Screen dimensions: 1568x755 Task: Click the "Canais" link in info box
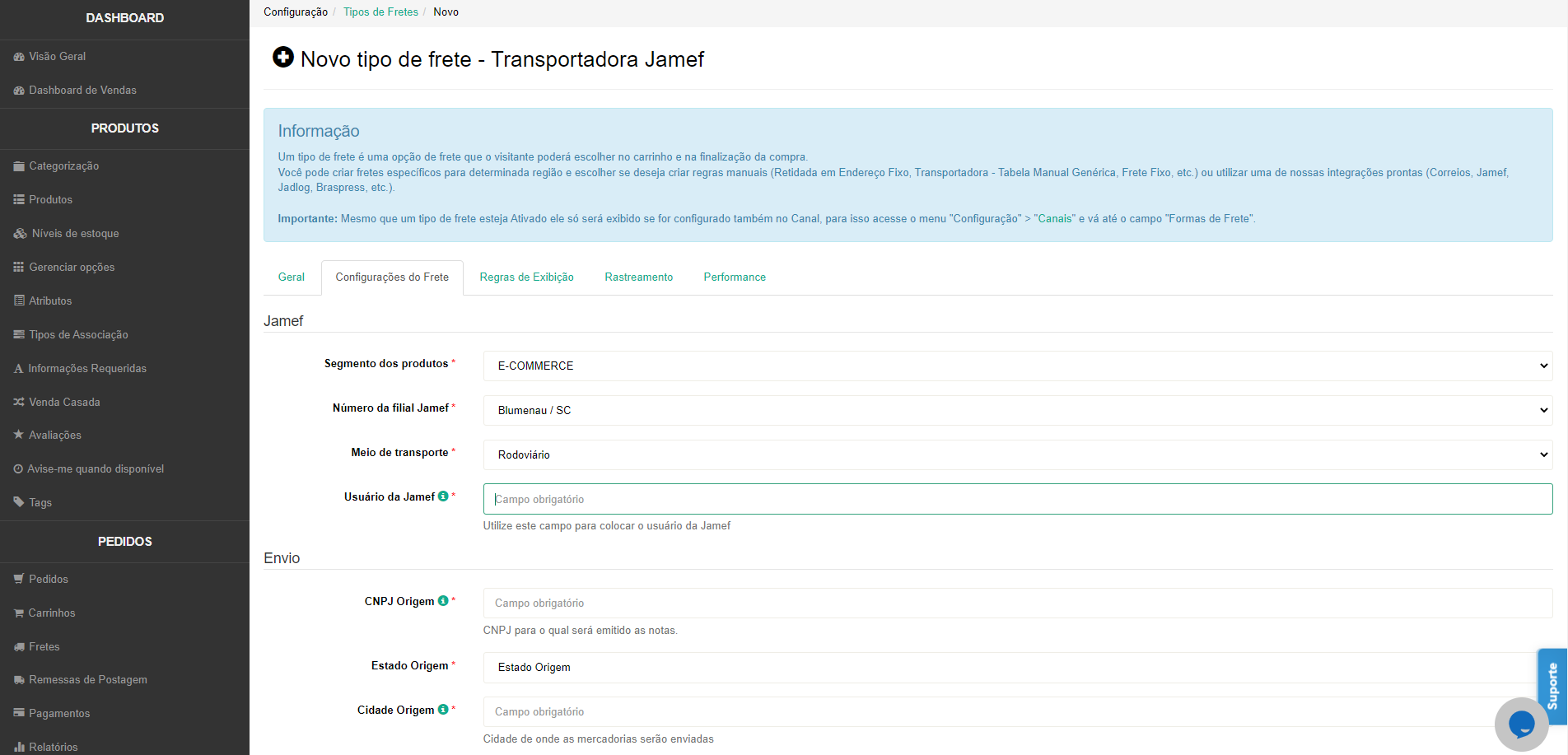(x=1055, y=219)
